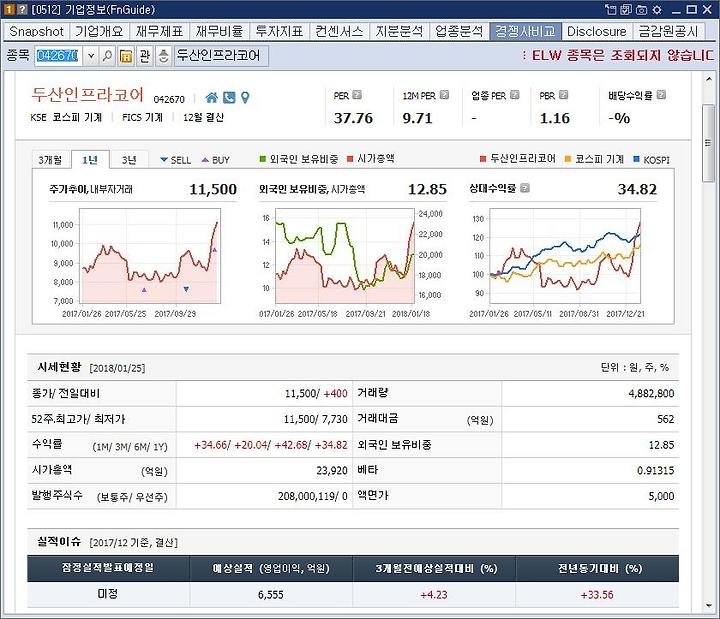Open the PBR help info icon
This screenshot has height=619, width=720.
tap(563, 95)
